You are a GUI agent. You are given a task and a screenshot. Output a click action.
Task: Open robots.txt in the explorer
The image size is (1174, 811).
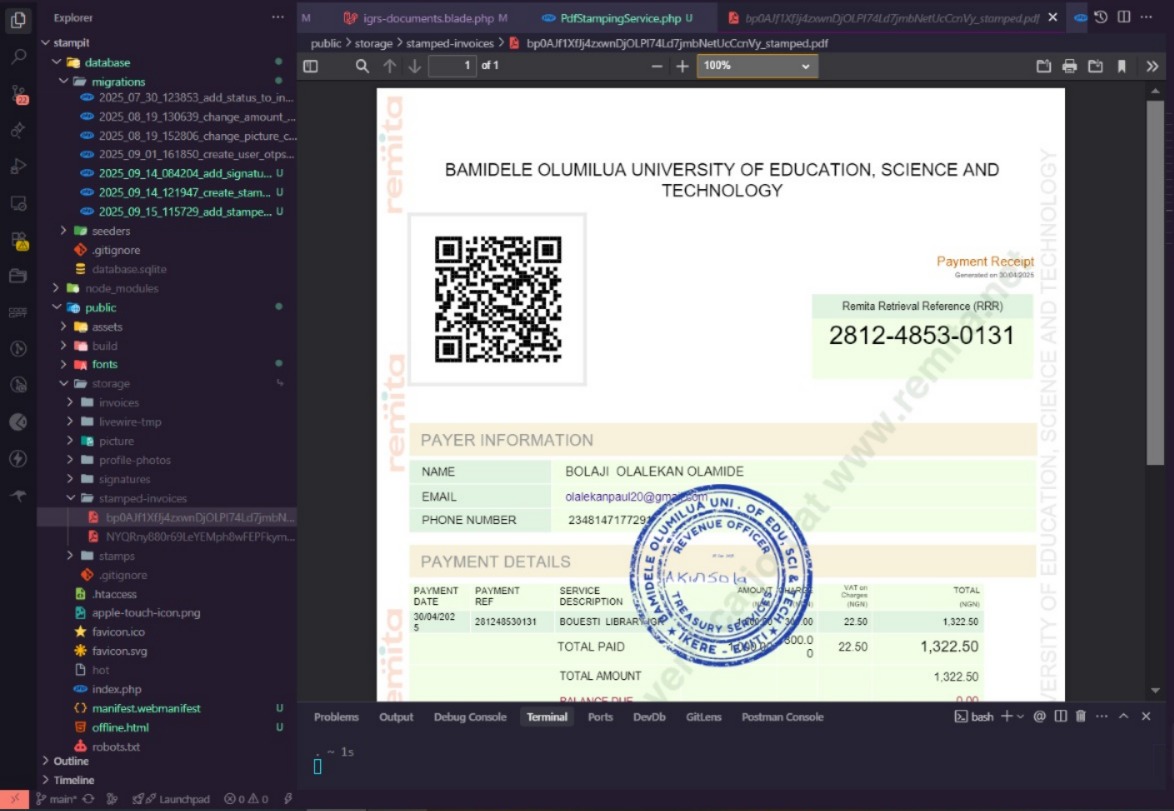(115, 746)
